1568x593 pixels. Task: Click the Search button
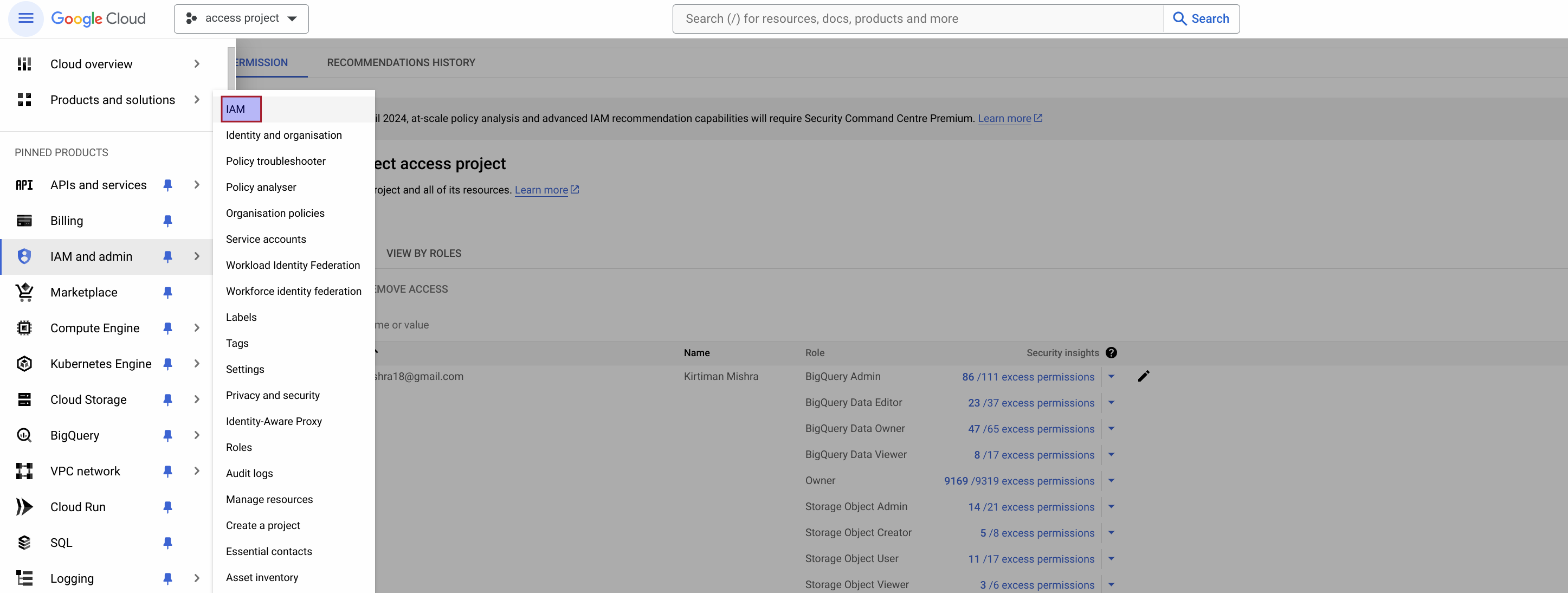point(1202,19)
